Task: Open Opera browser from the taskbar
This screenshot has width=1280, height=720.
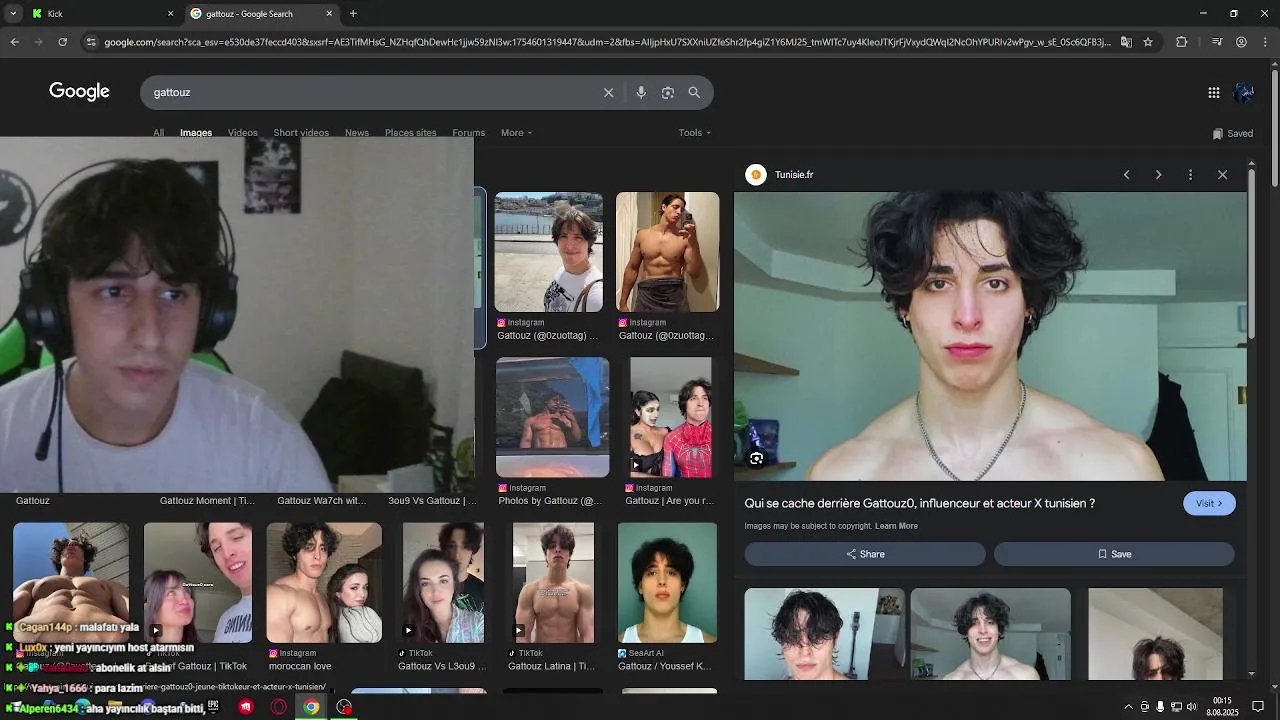Action: [x=279, y=707]
